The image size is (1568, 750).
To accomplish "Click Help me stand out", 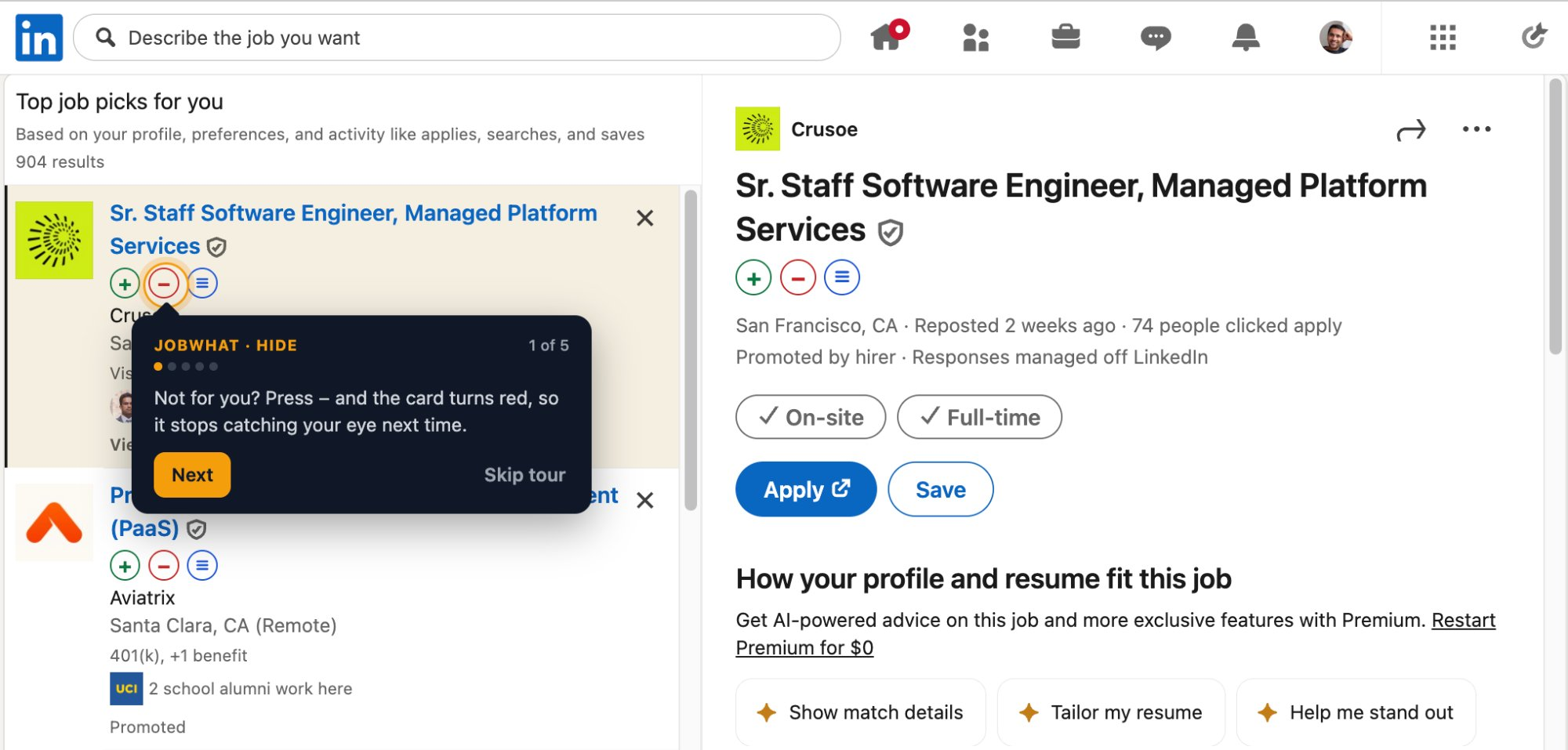I will point(1356,712).
